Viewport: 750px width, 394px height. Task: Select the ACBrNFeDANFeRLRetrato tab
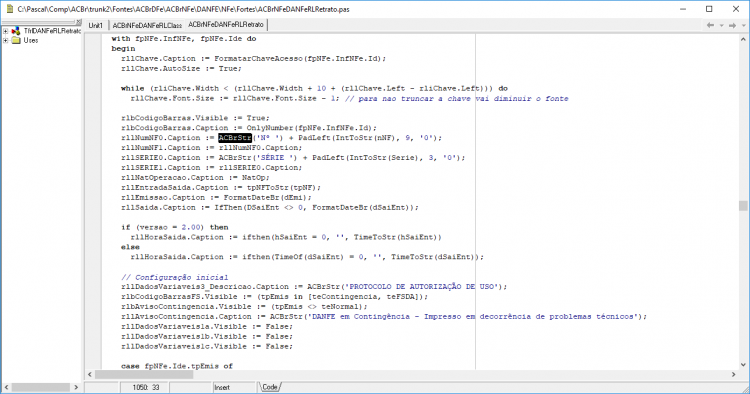click(226, 24)
